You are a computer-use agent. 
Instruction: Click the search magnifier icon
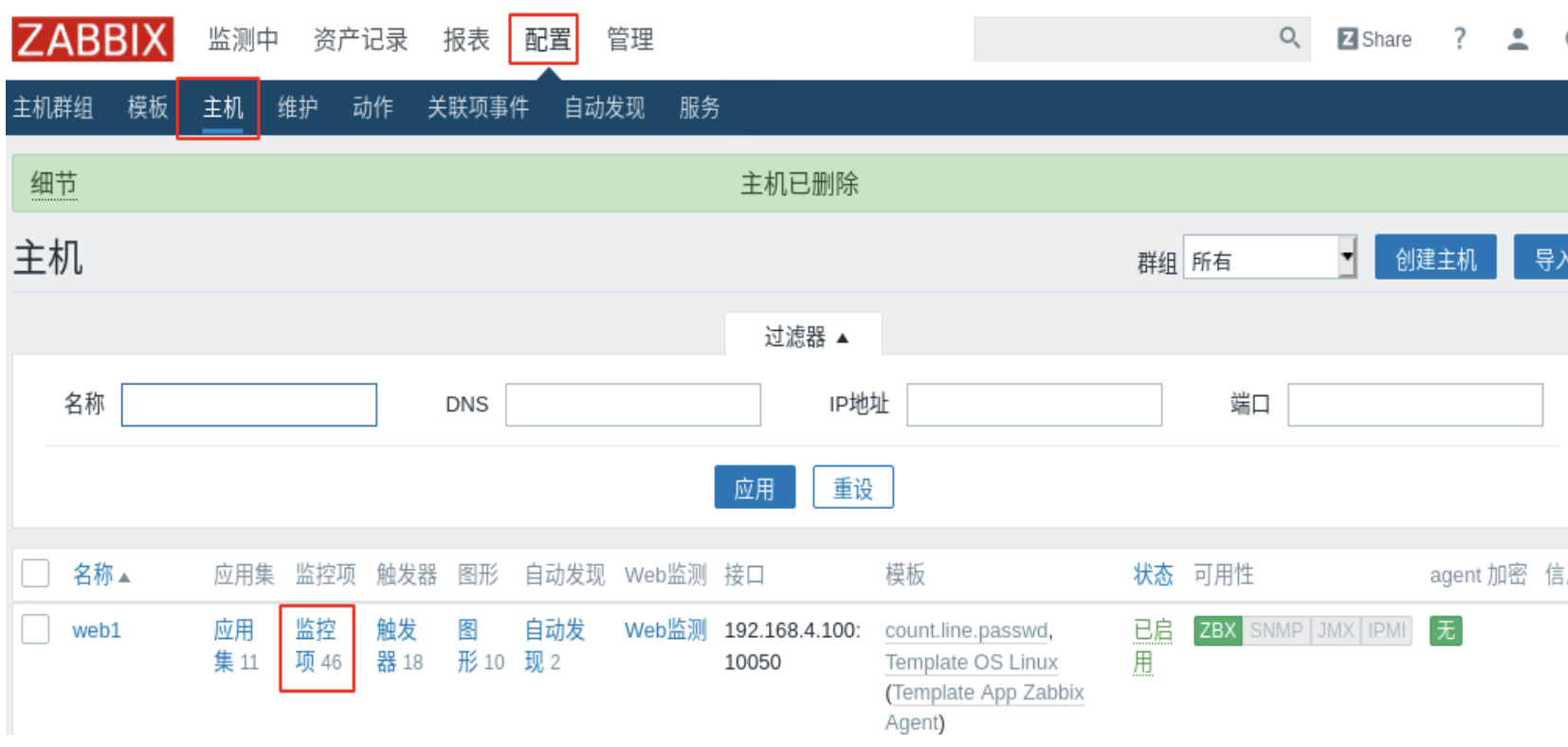(1289, 38)
